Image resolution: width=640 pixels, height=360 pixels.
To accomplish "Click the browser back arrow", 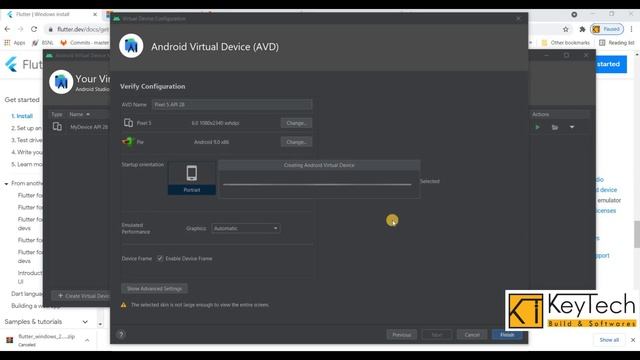I will 7,29.
